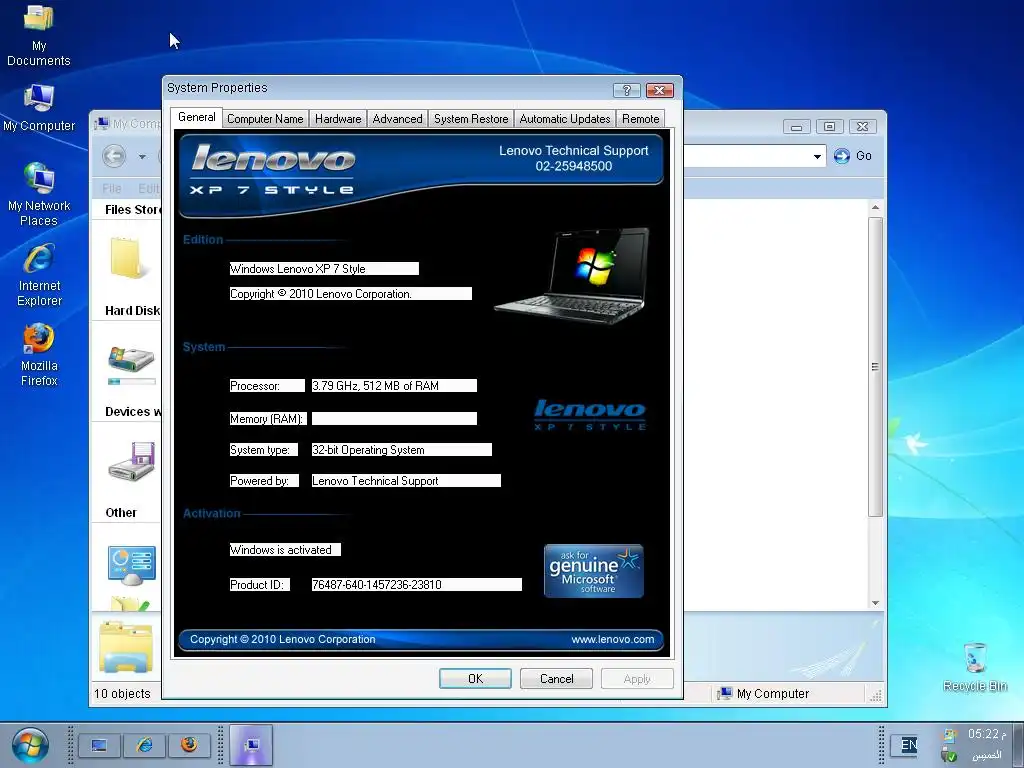Open the Back button history dropdown arrow
Viewport: 1024px width, 768px height.
142,157
